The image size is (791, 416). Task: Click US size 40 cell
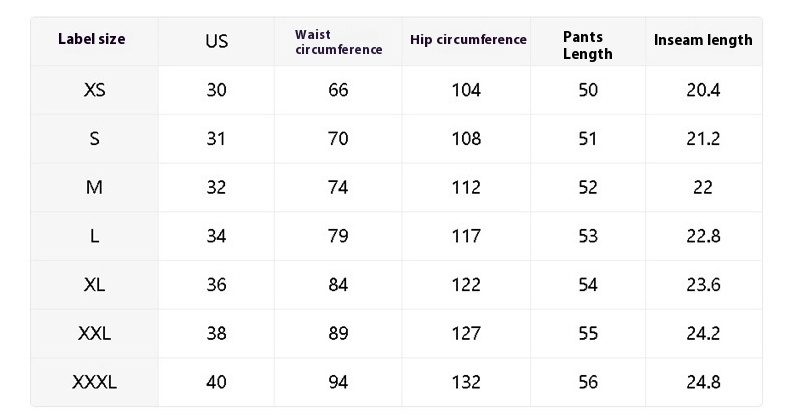tap(216, 382)
